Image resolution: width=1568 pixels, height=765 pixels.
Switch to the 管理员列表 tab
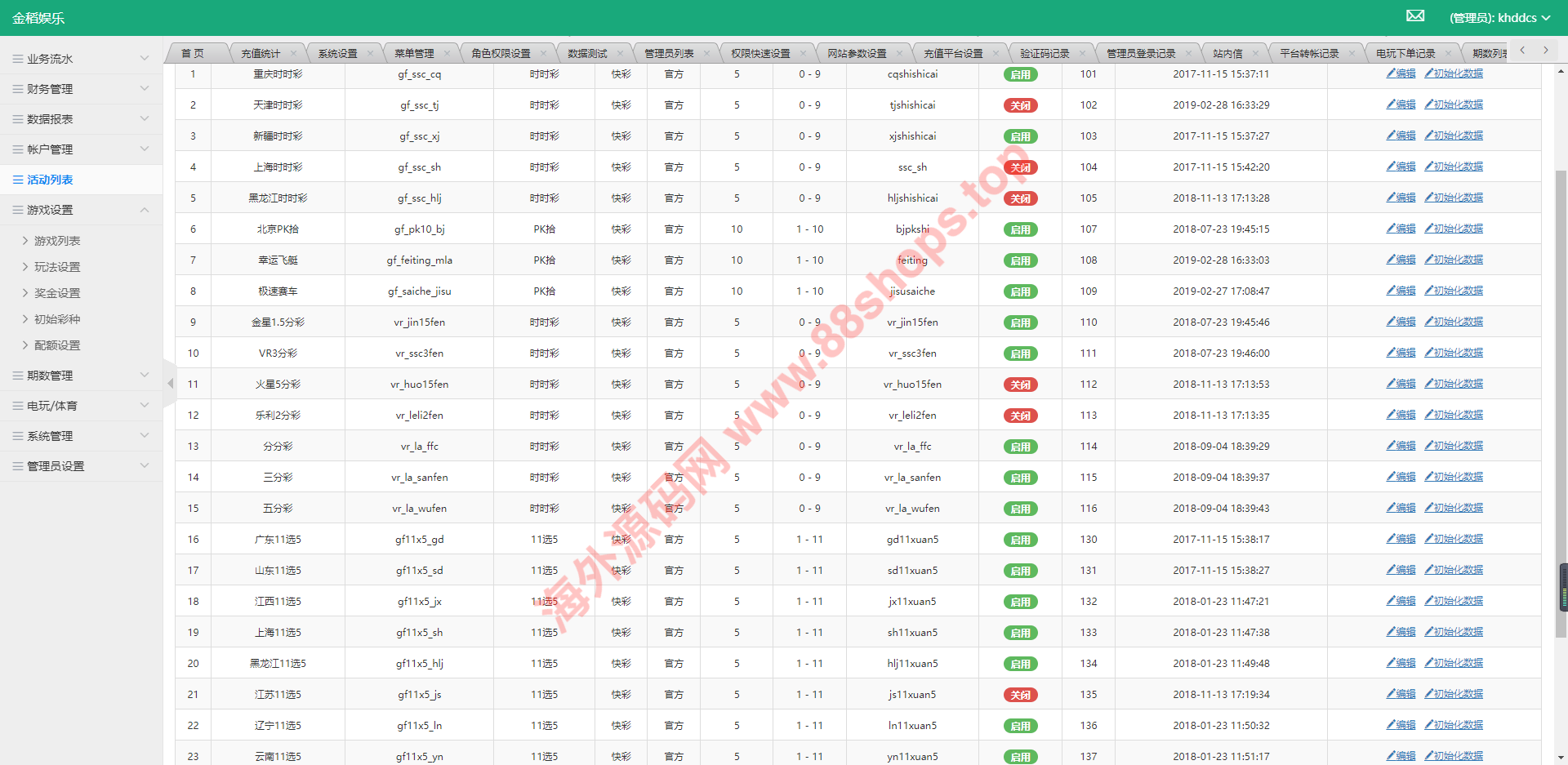point(669,54)
